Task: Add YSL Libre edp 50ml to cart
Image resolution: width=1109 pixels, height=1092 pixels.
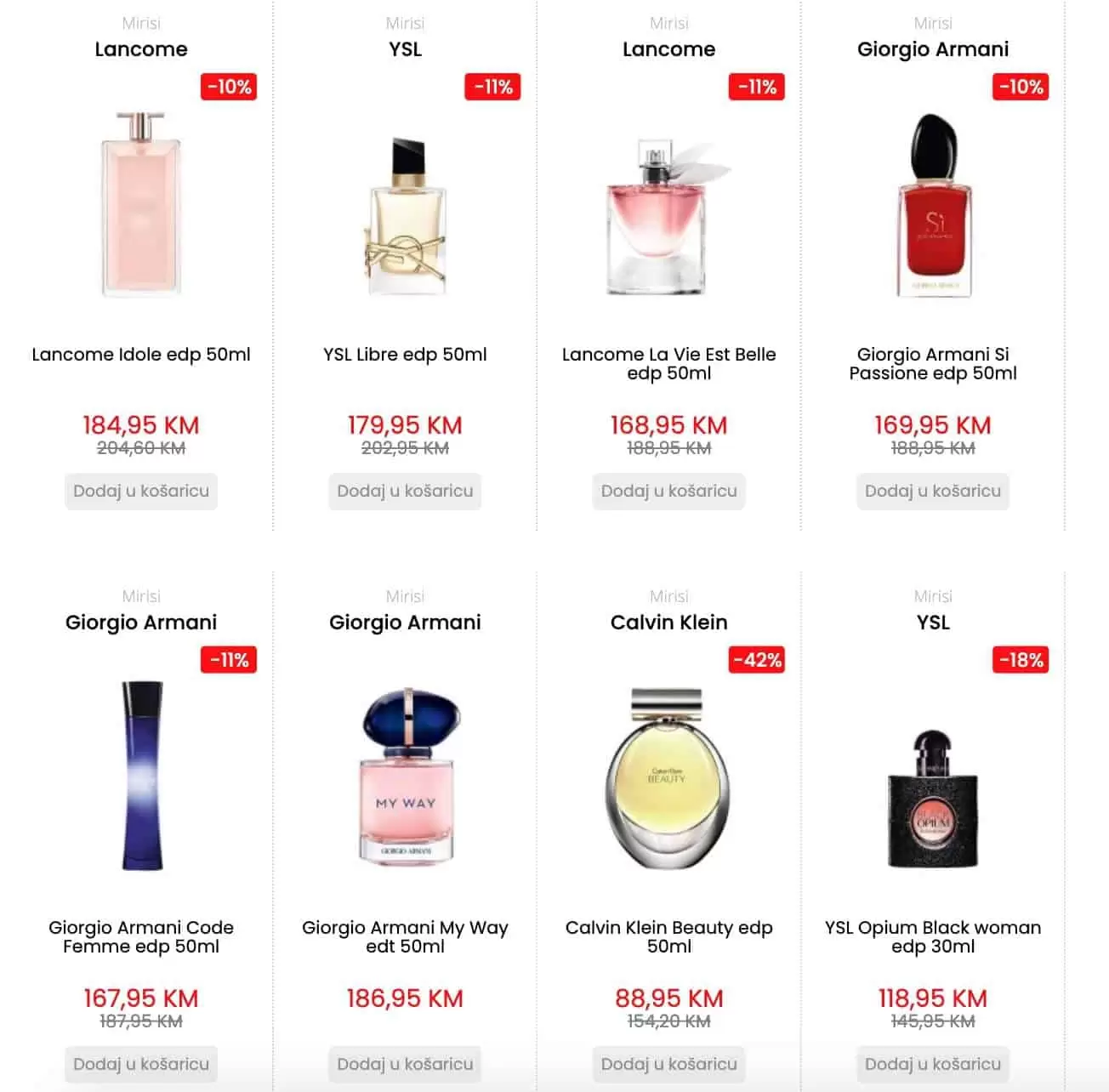Action: [x=405, y=492]
